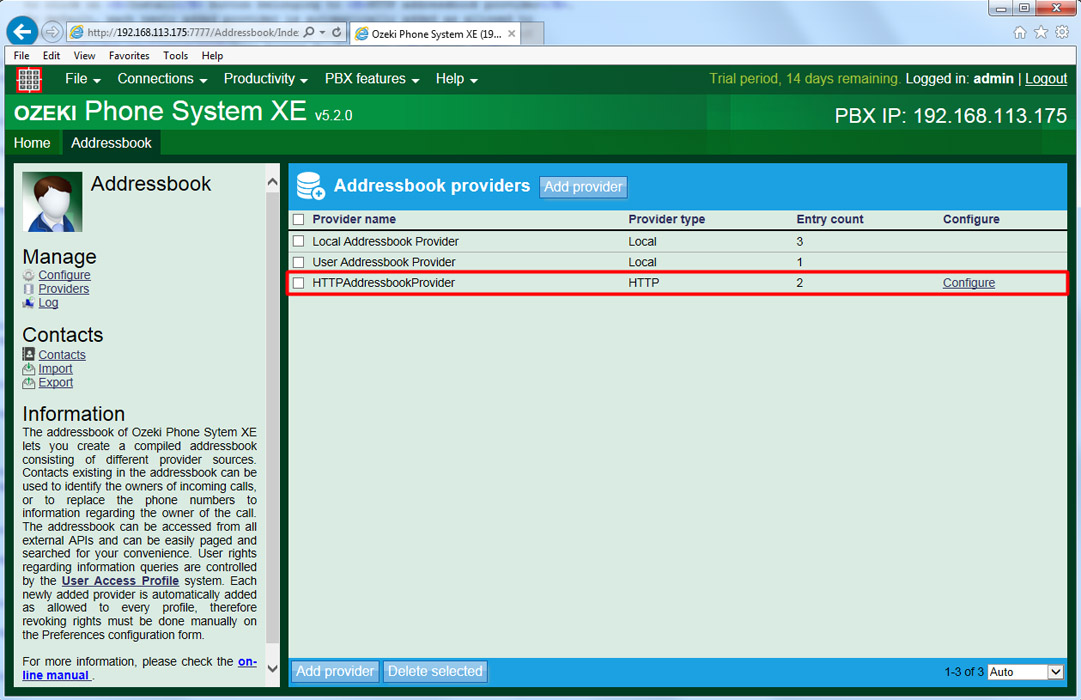Click the search magnifier in address bar
The image size is (1081, 700).
[x=309, y=32]
